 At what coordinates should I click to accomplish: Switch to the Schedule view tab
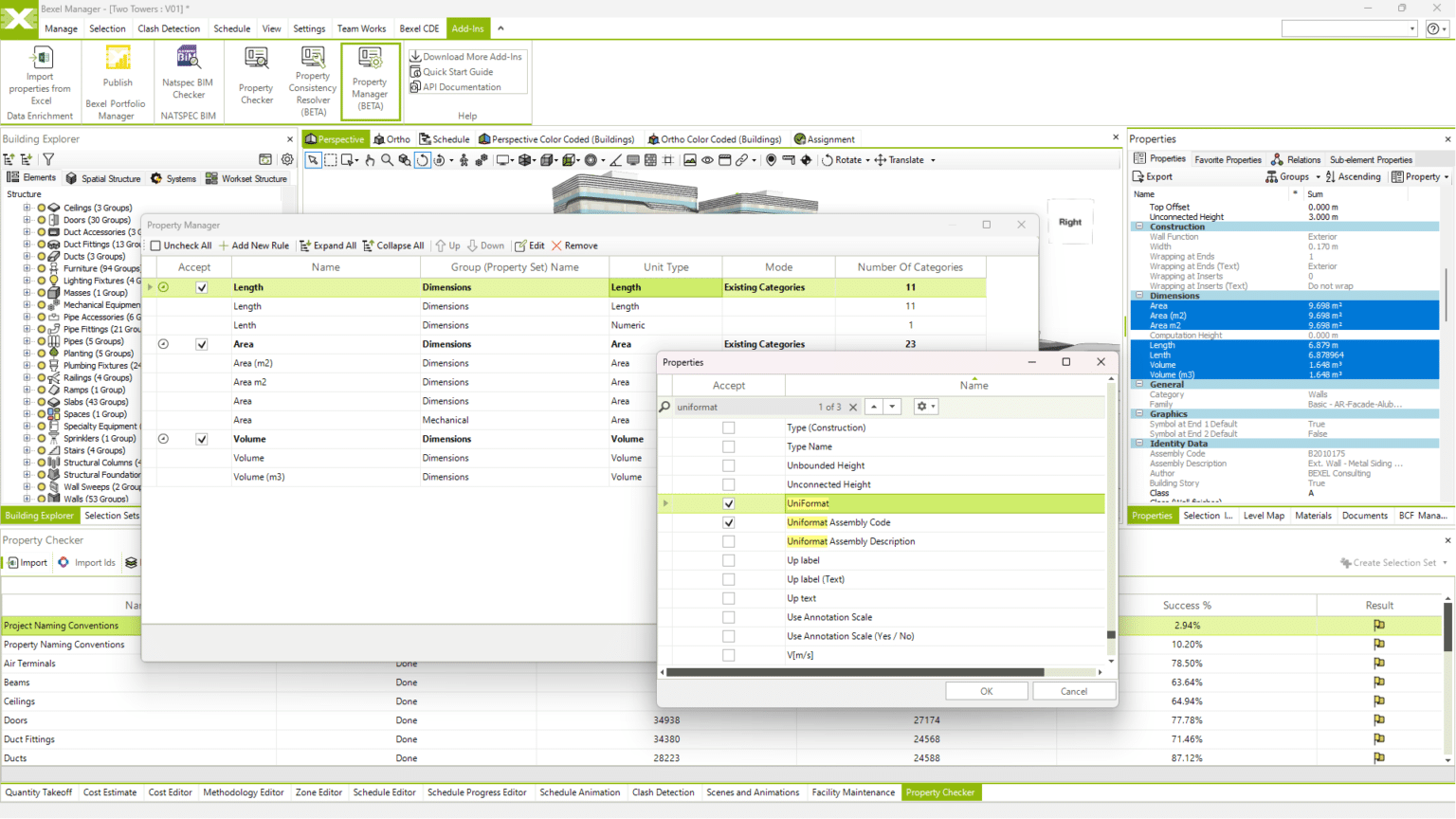tap(445, 139)
